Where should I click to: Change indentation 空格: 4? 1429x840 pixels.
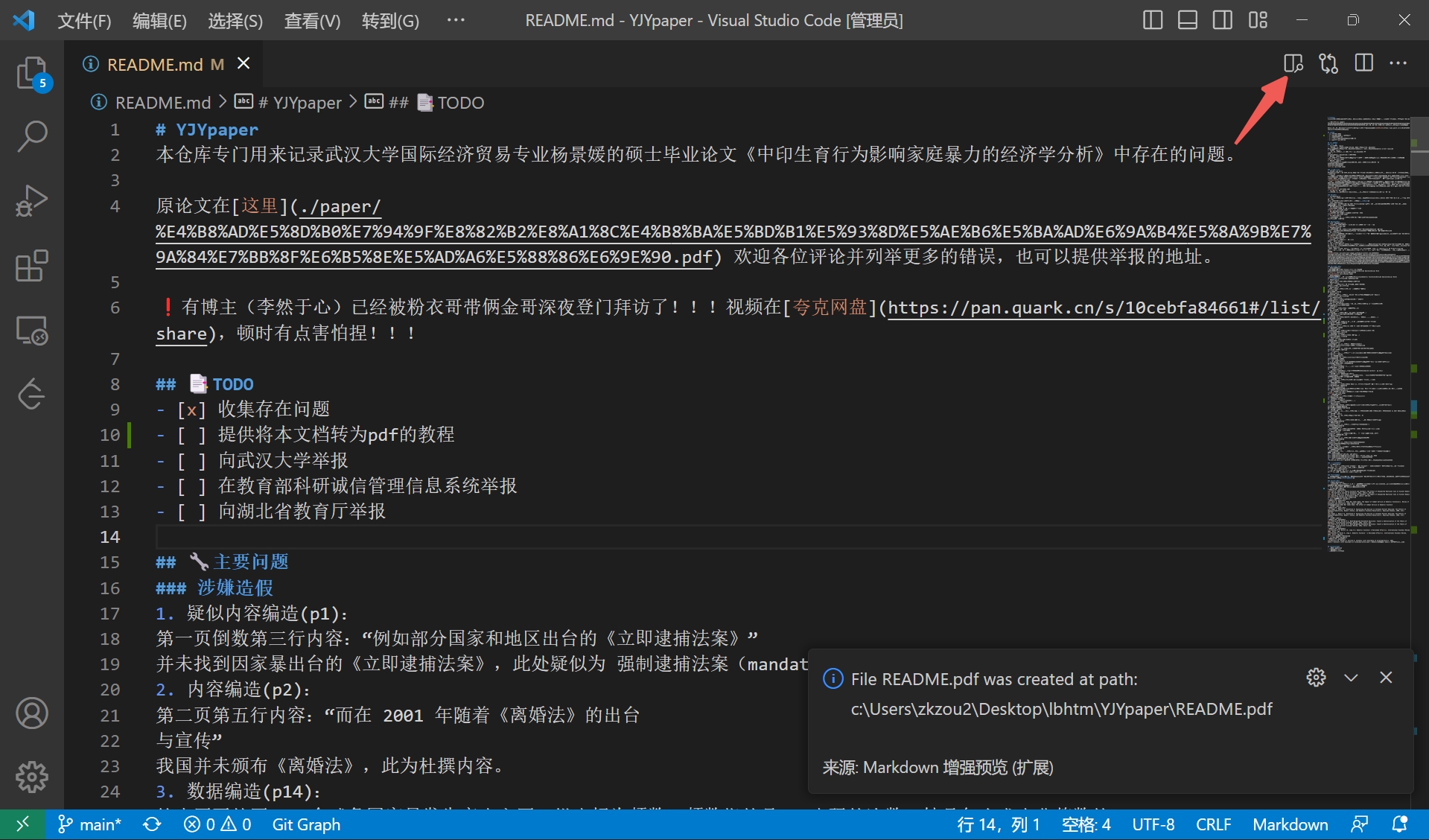(x=1086, y=824)
